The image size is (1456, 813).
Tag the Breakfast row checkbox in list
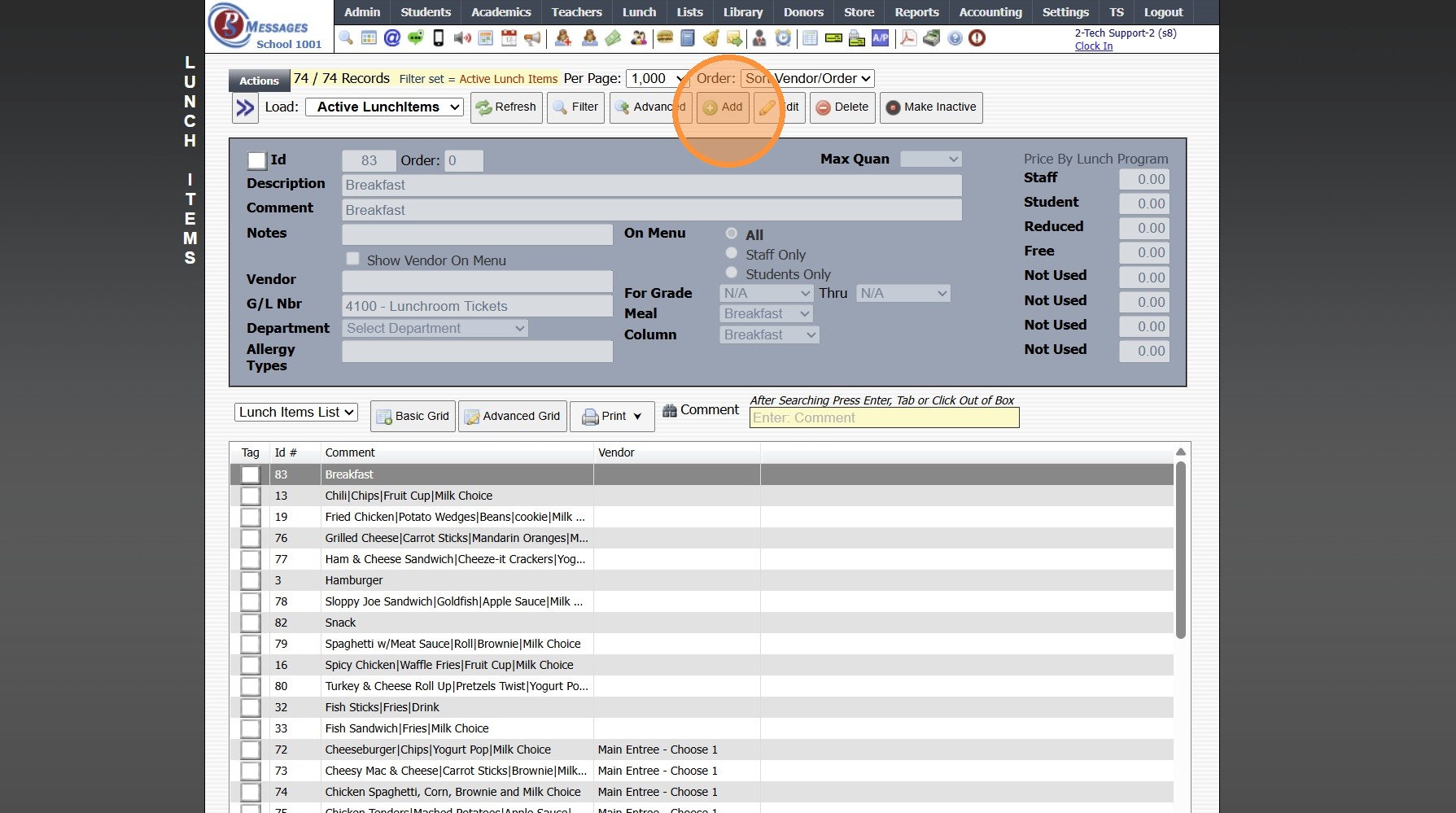tap(251, 474)
